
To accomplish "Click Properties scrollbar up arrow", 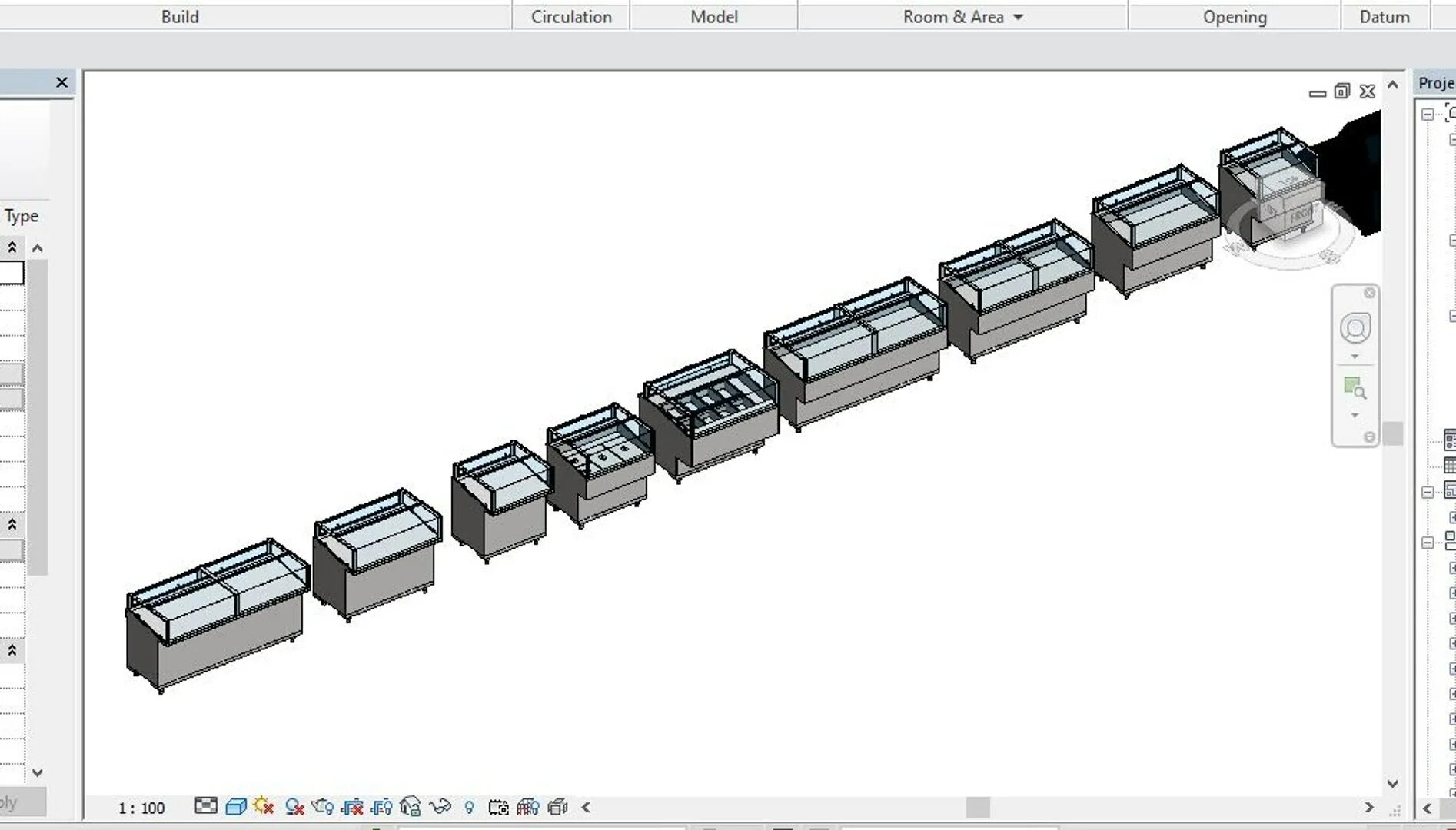I will point(38,248).
